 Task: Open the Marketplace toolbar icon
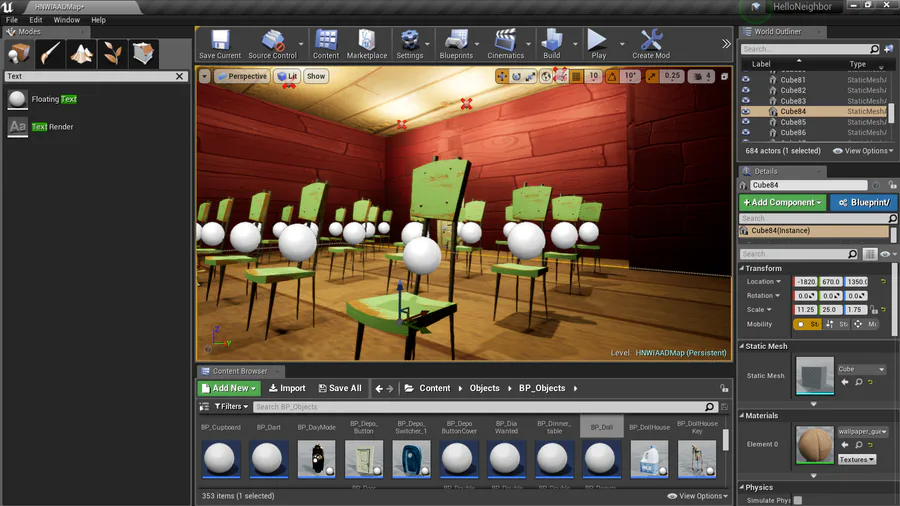pyautogui.click(x=367, y=44)
